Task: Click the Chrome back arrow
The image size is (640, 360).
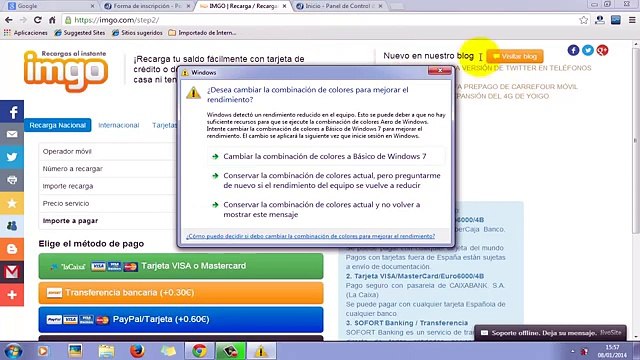Action: click(9, 20)
